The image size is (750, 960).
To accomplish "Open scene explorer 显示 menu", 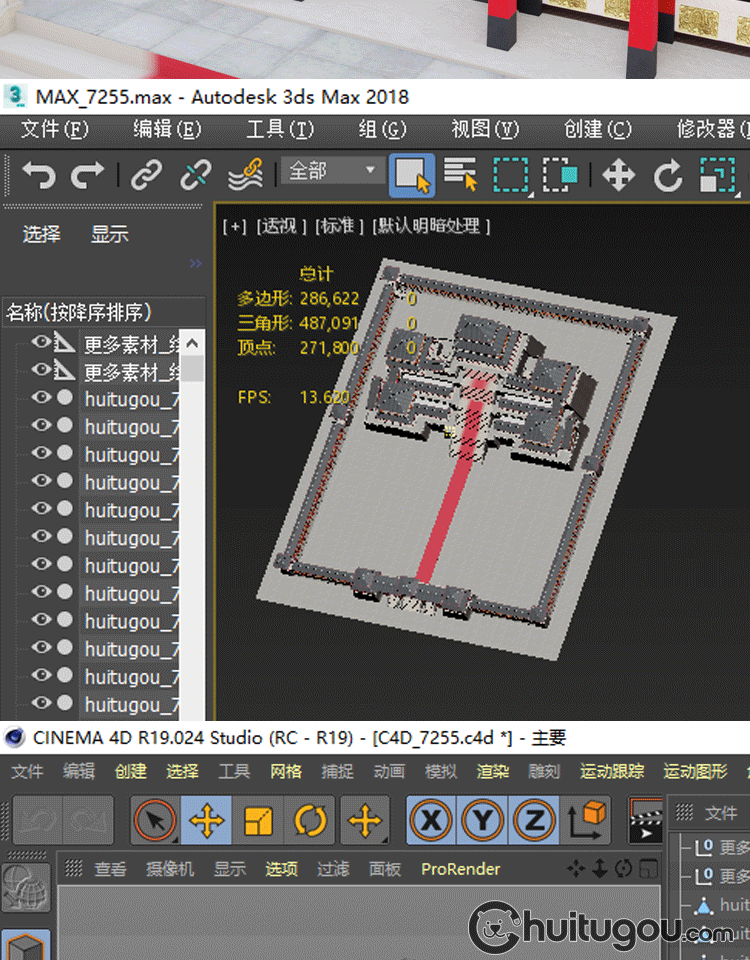I will (110, 234).
